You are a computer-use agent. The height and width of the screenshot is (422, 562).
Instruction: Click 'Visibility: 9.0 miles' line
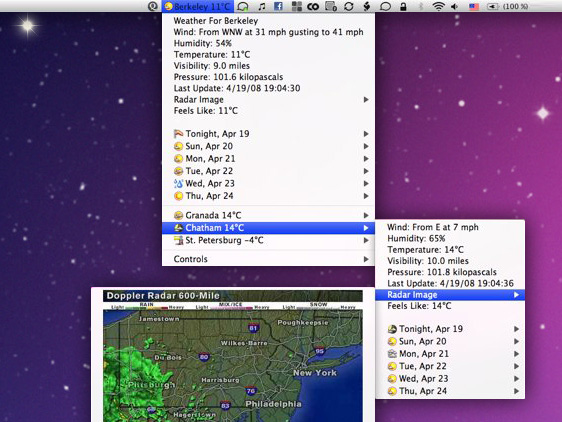(x=212, y=66)
